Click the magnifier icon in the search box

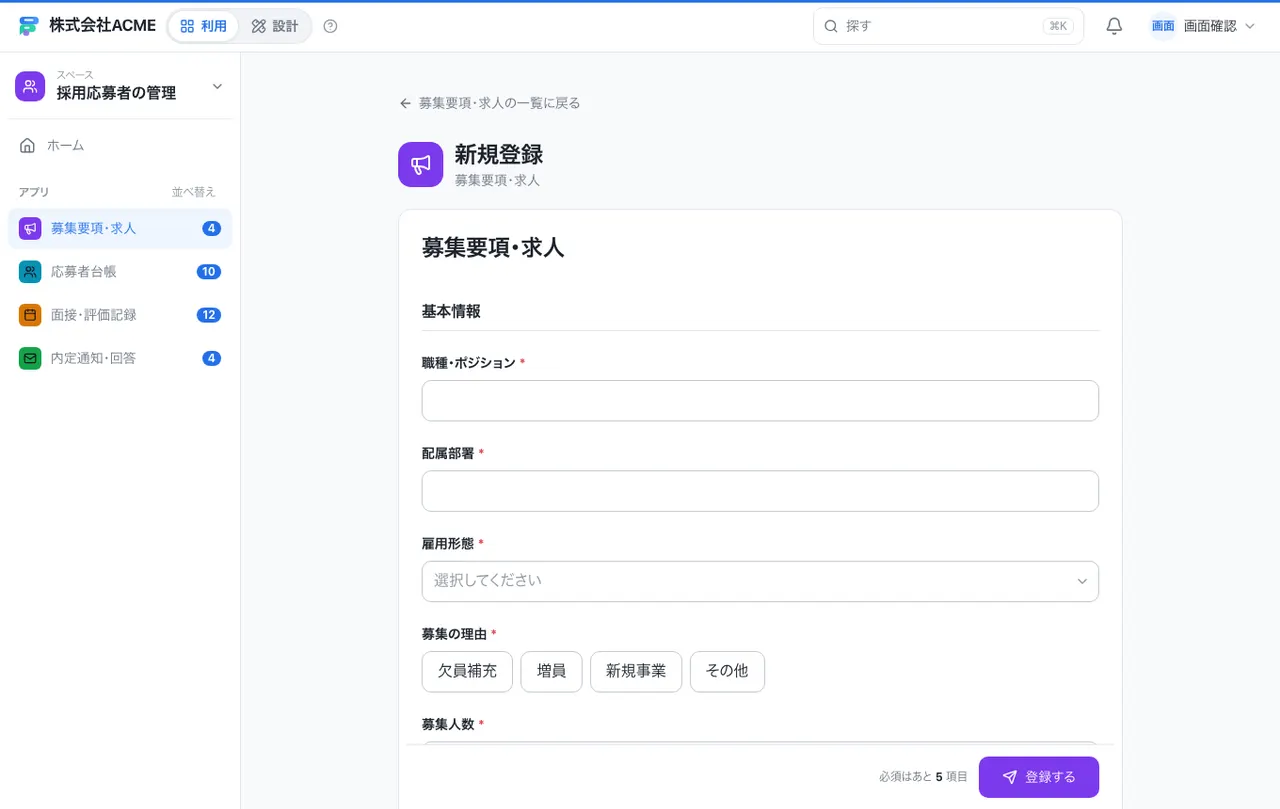831,26
